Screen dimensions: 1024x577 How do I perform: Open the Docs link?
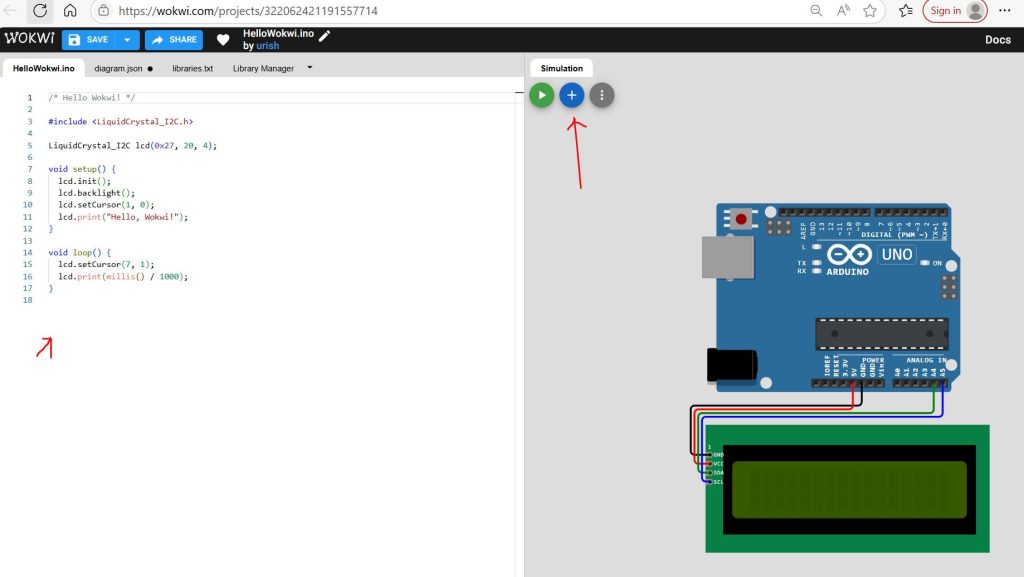[997, 40]
